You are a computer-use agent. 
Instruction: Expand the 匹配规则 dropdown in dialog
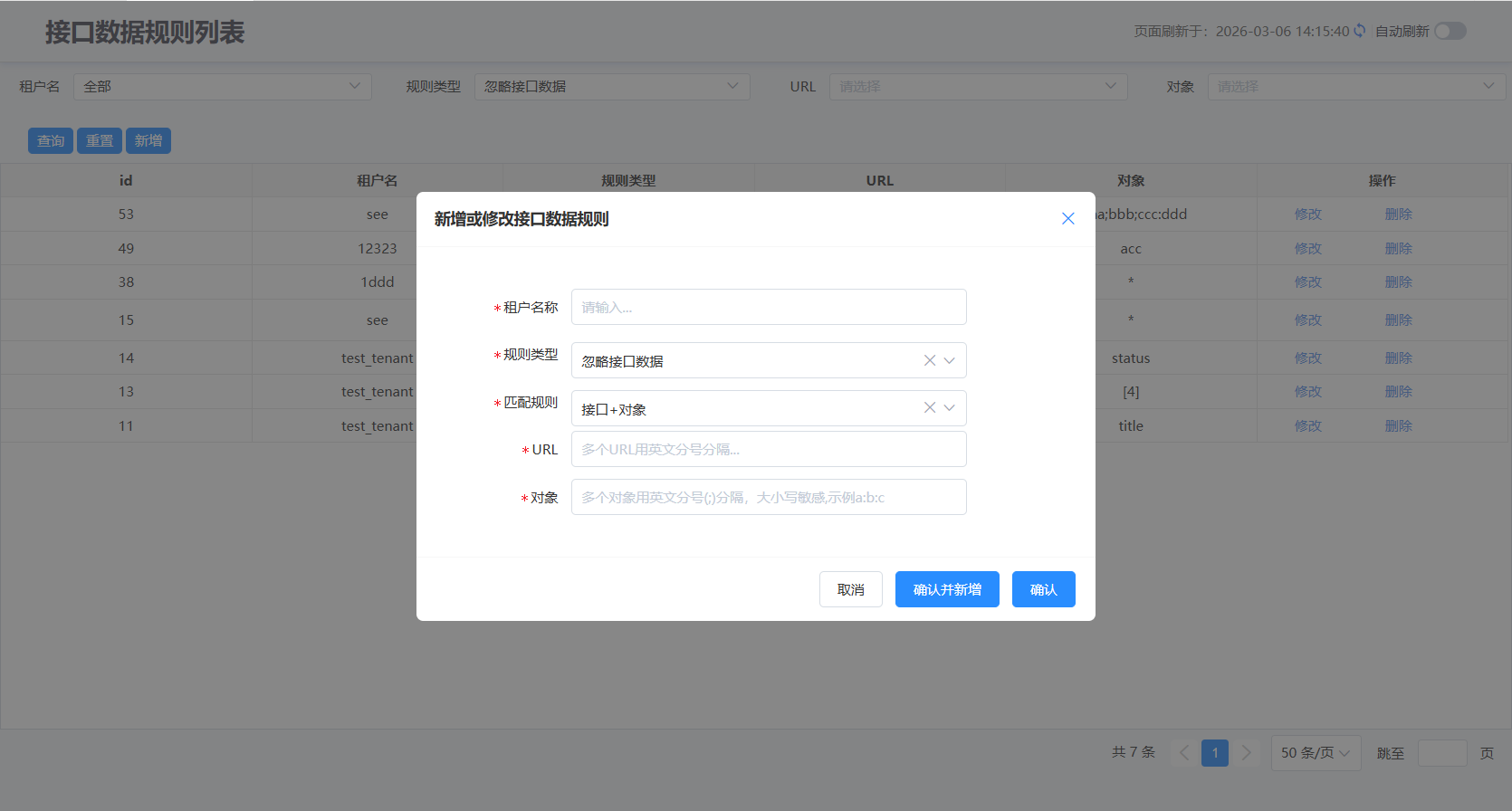949,408
